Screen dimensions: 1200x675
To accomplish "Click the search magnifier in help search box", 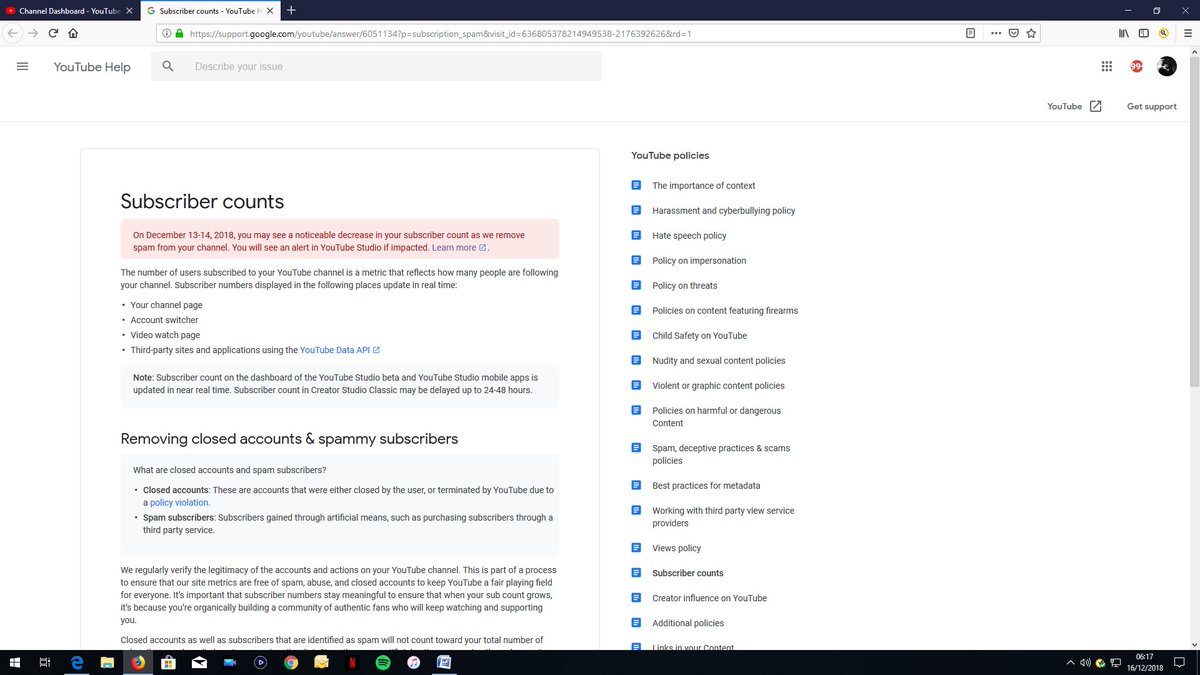I will 168,66.
